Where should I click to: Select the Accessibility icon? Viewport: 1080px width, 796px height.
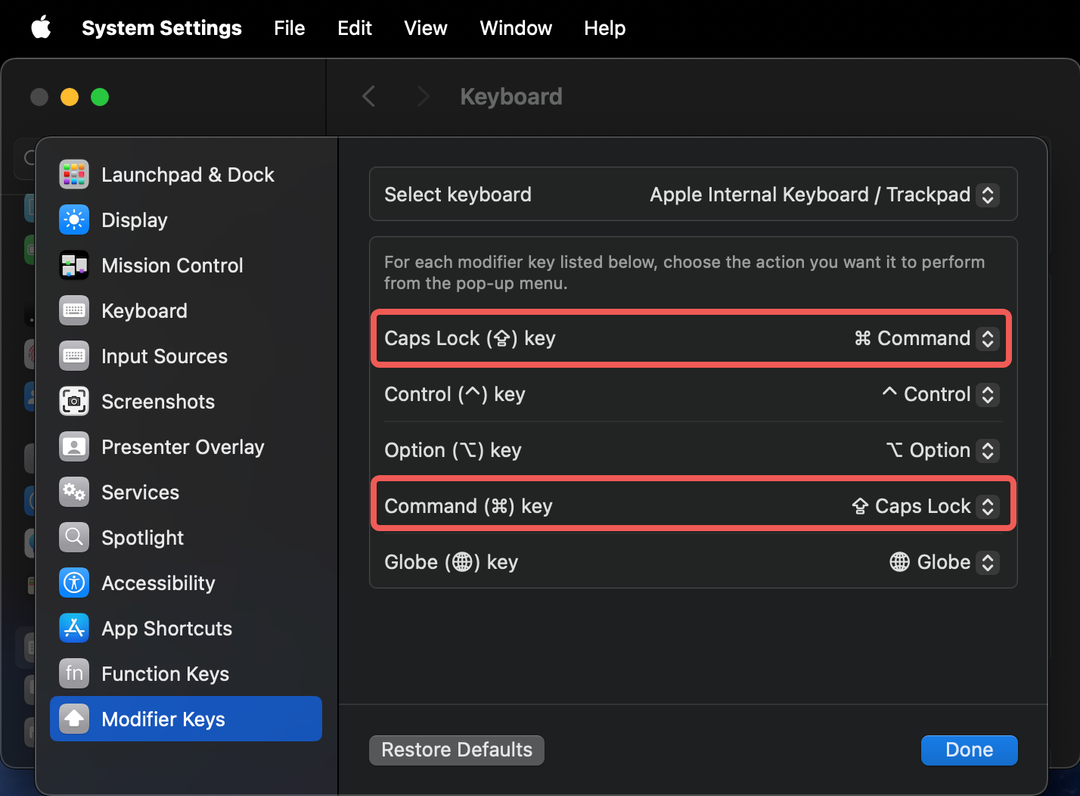74,583
